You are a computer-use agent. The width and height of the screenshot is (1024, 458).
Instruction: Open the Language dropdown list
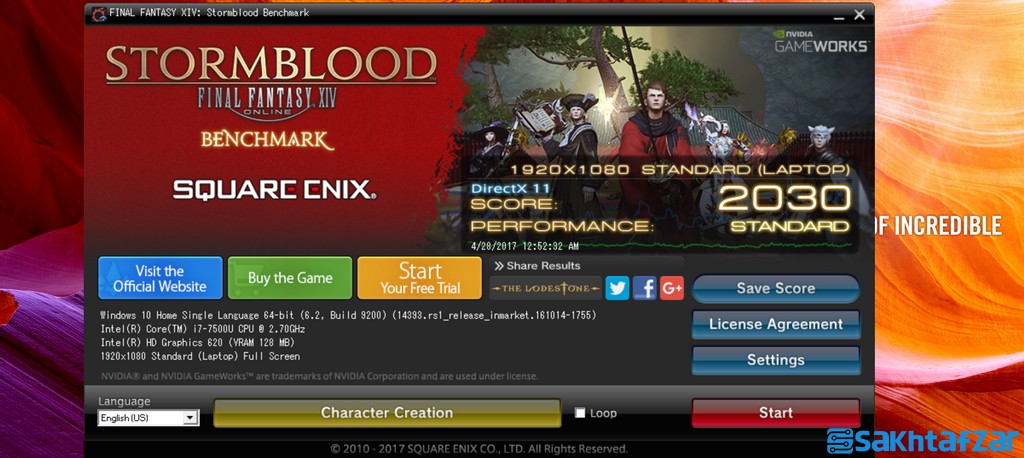click(x=148, y=417)
